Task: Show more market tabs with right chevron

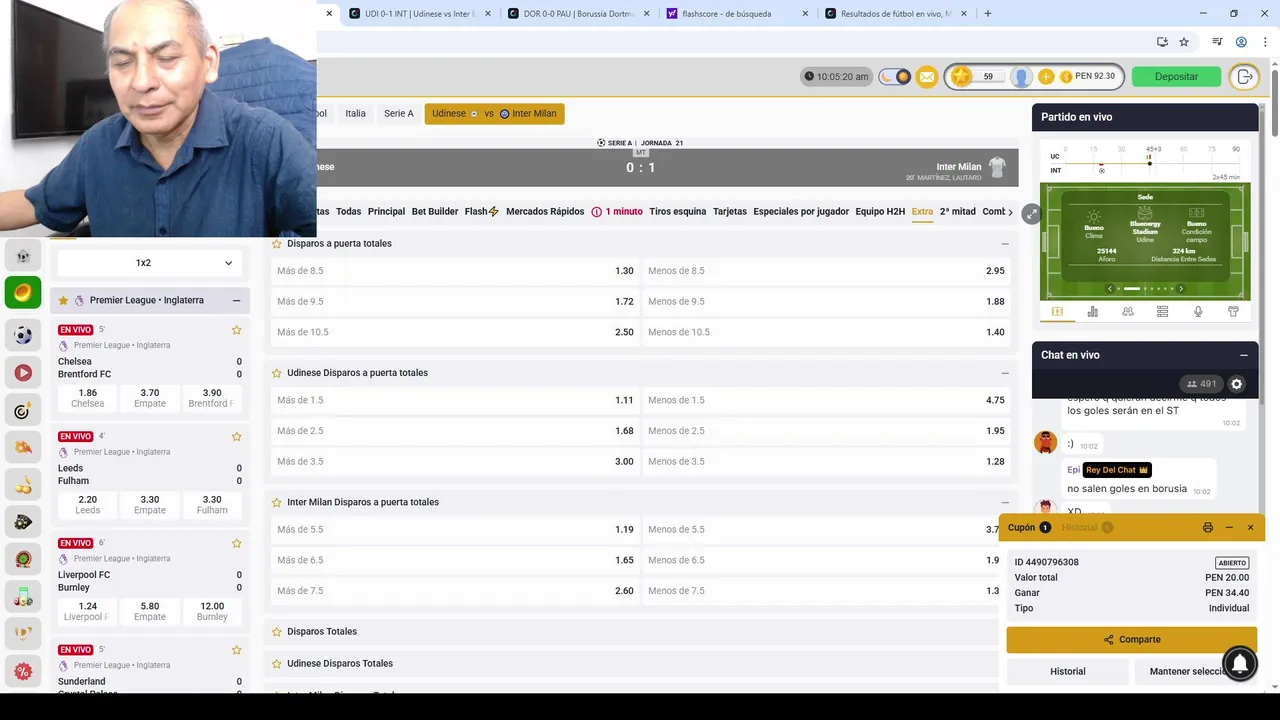Action: [x=1010, y=212]
